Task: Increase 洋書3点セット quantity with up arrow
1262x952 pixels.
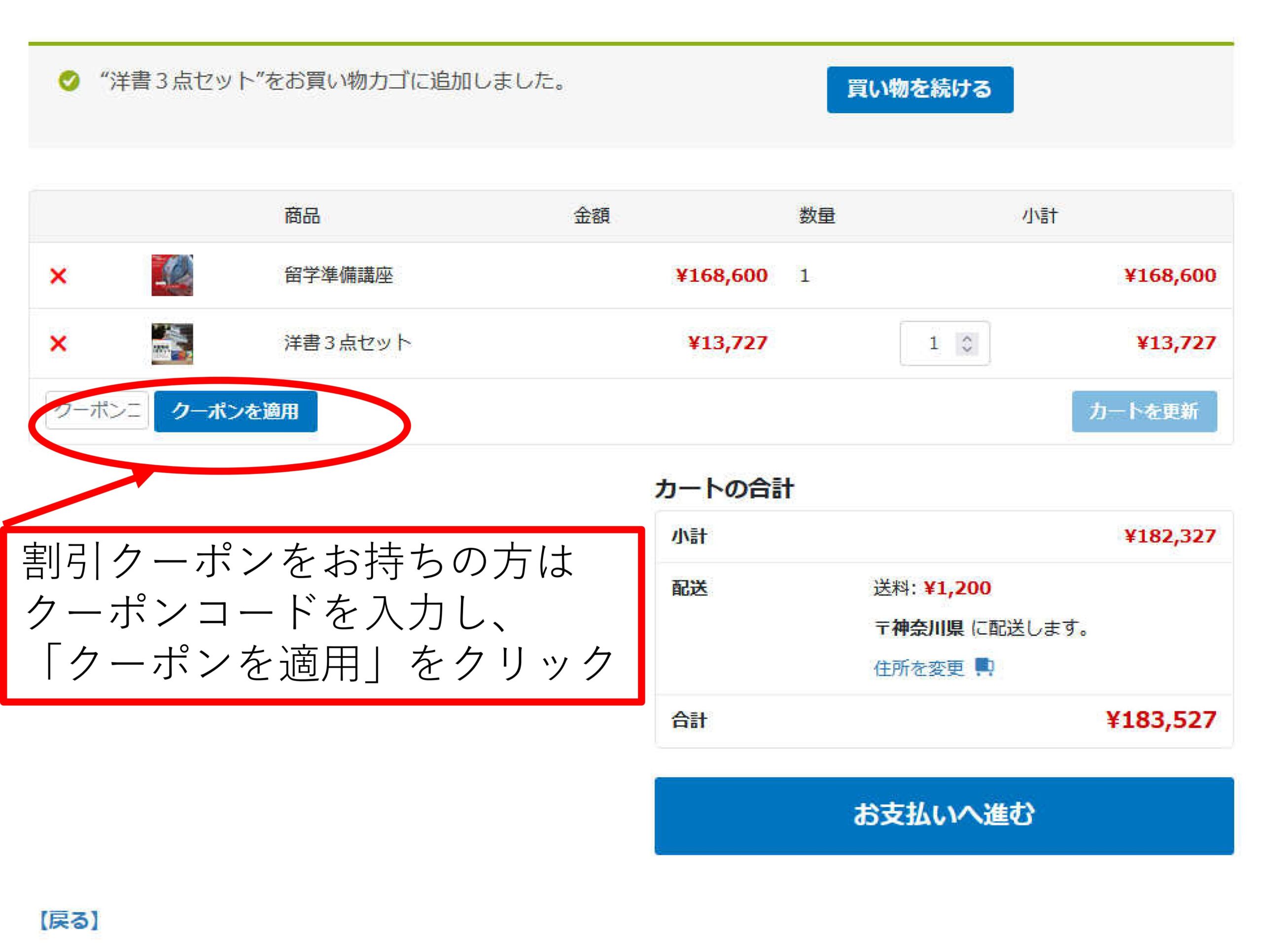Action: [967, 338]
